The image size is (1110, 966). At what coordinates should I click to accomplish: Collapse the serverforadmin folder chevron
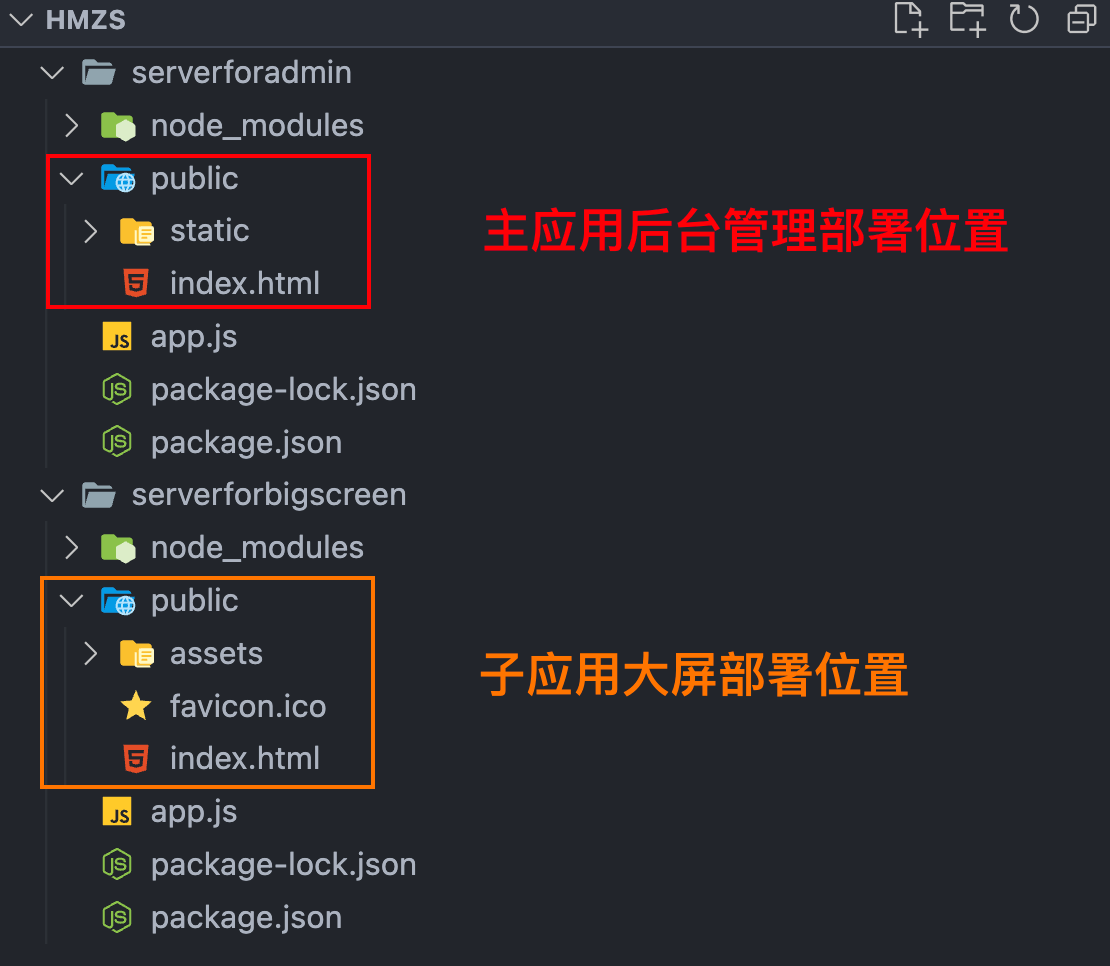point(52,72)
